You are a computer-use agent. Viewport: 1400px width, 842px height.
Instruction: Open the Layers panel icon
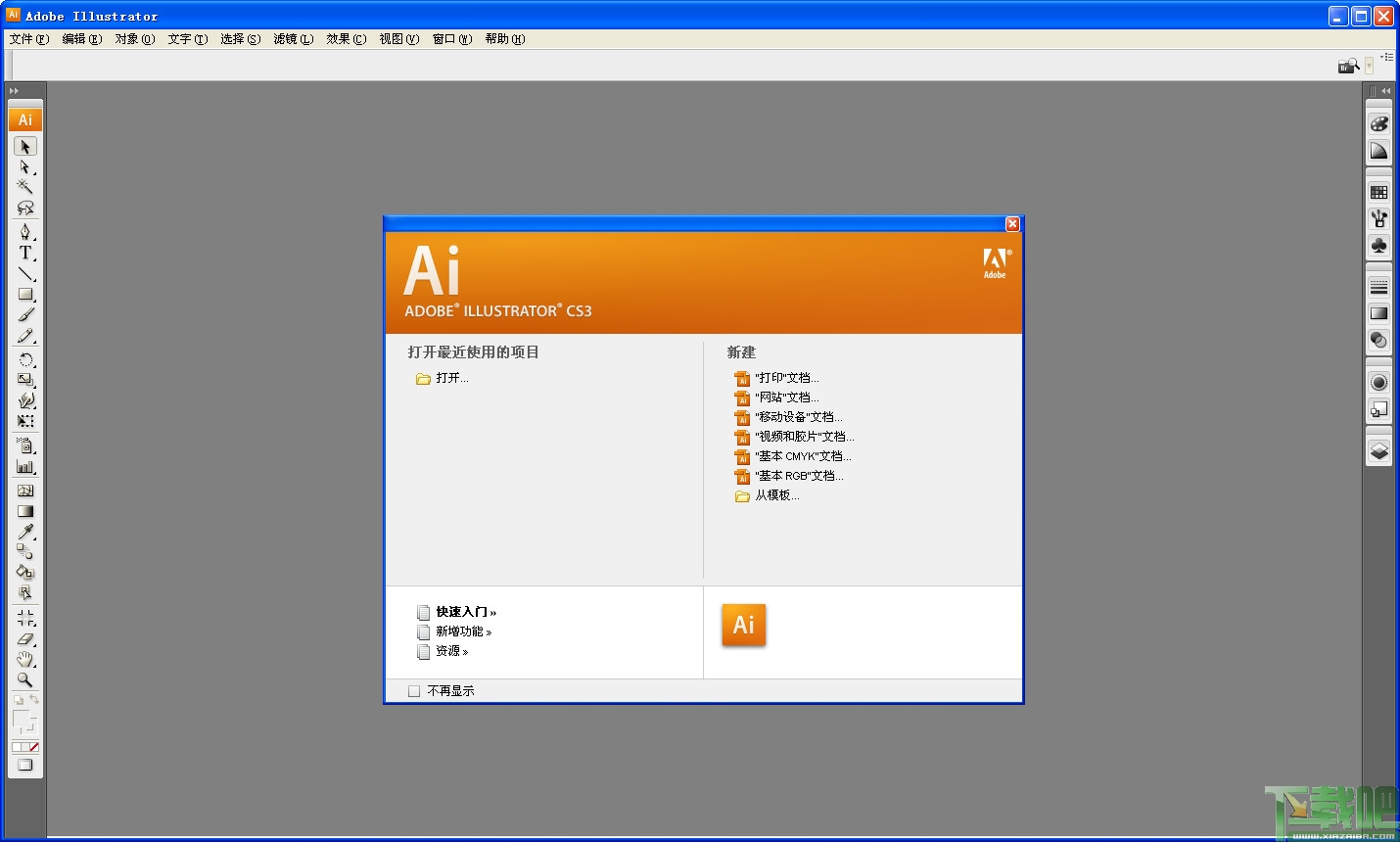point(1378,450)
